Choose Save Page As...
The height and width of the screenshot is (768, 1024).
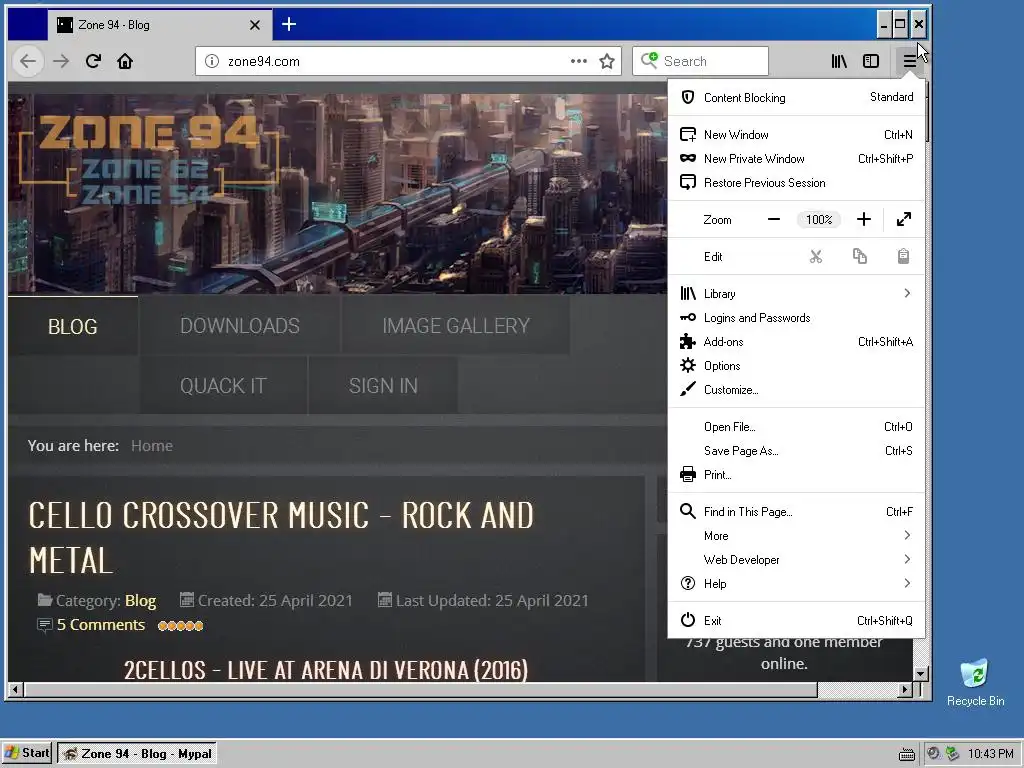tap(796, 451)
